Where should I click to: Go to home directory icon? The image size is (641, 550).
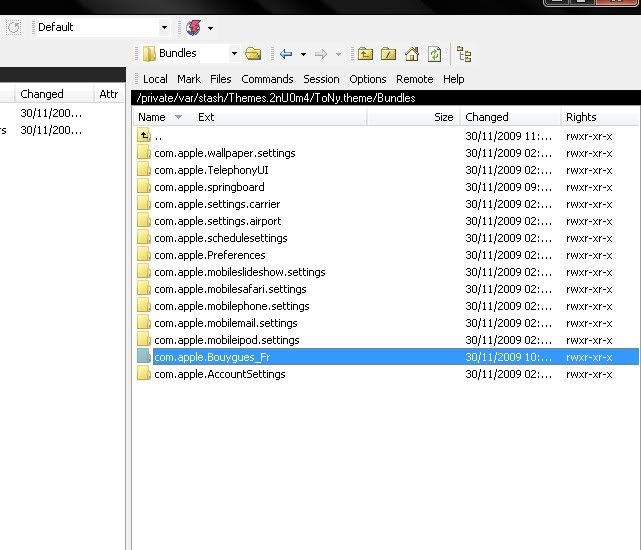(x=412, y=54)
